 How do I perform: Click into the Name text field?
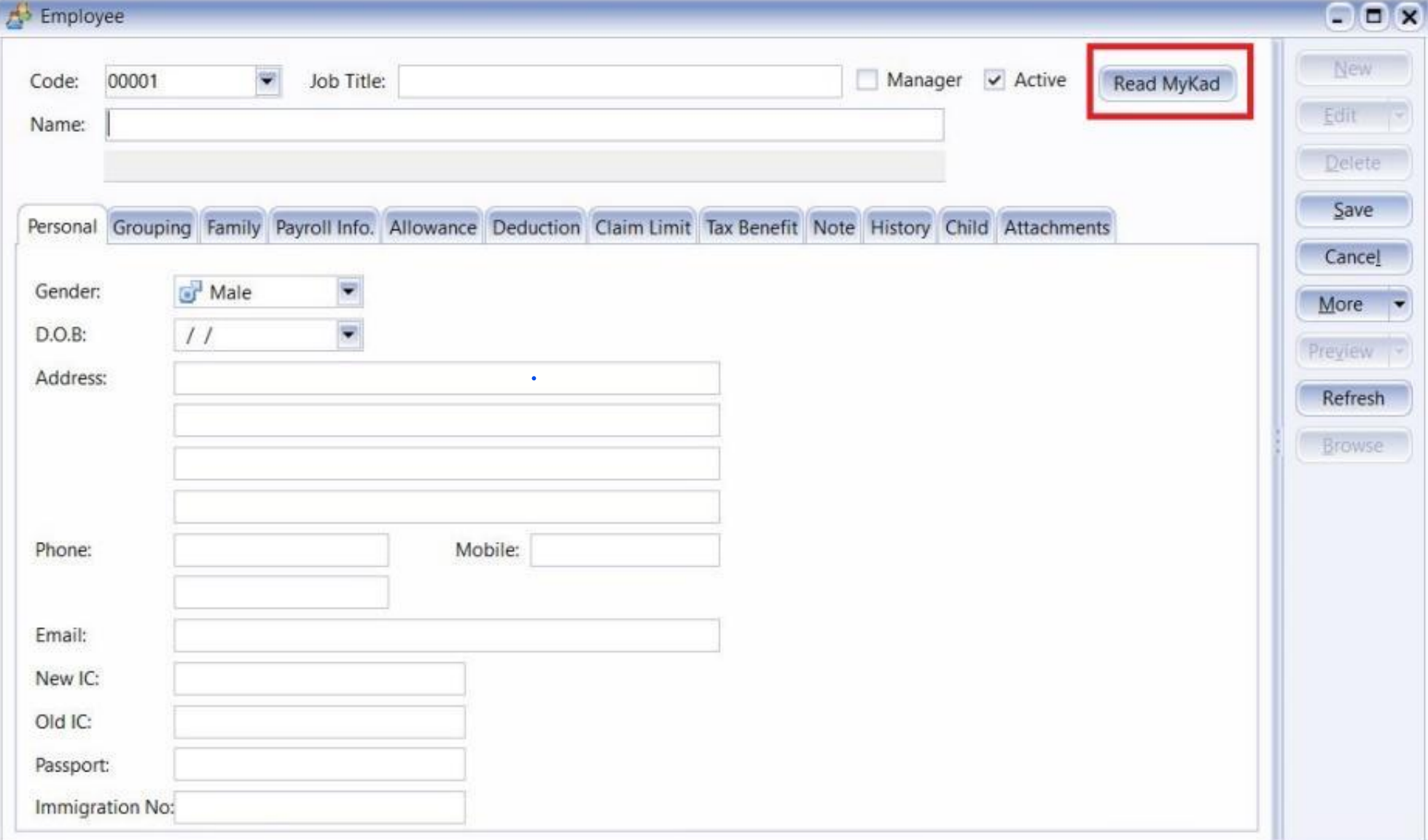click(x=525, y=125)
